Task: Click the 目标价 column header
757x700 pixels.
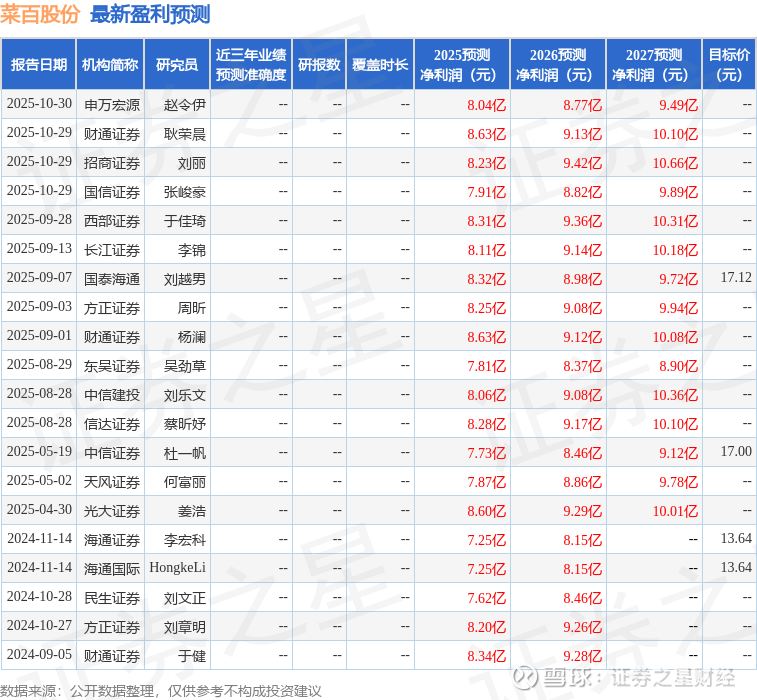Action: 729,64
